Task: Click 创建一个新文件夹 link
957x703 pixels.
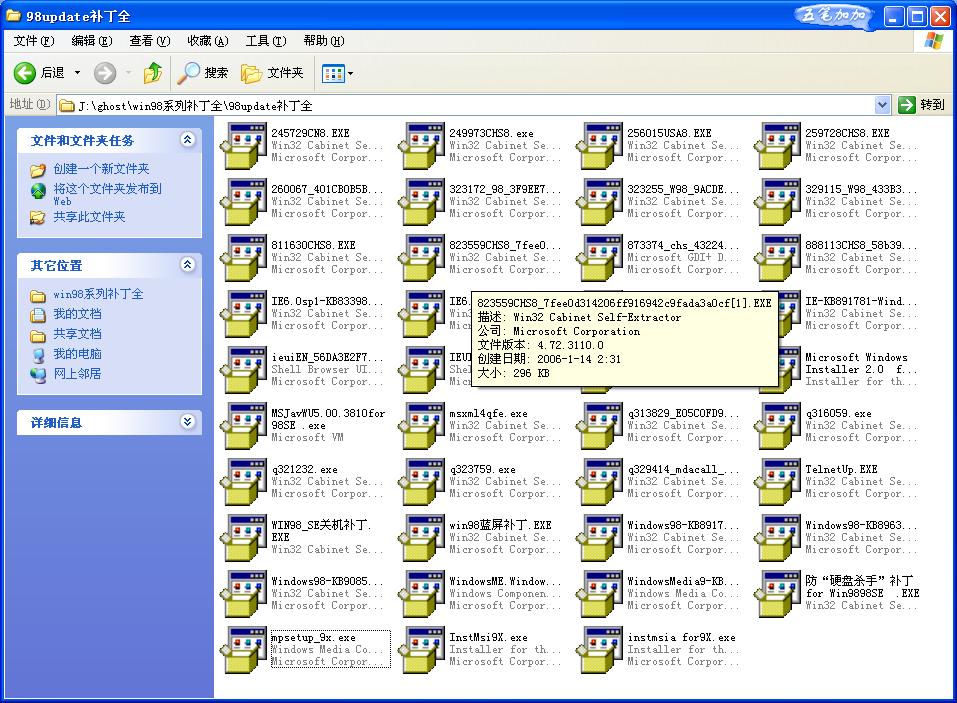Action: click(x=101, y=169)
